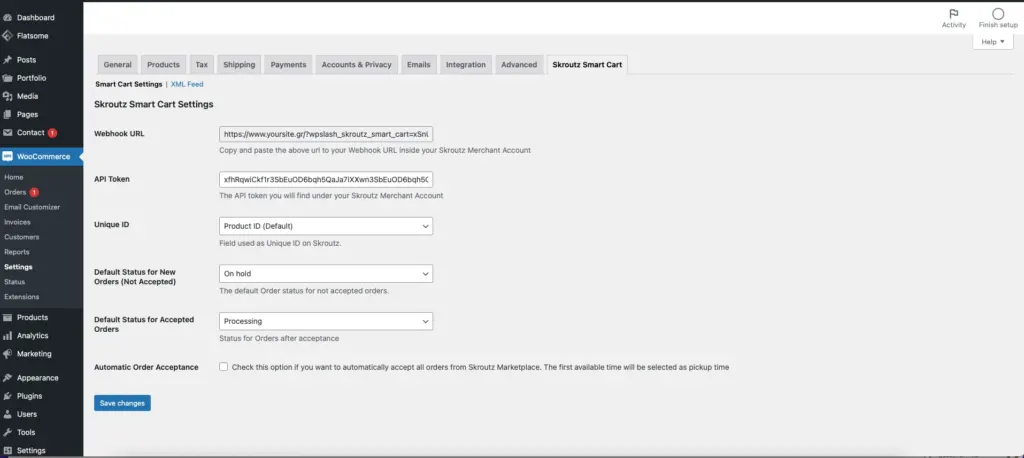Switch to the General tab
The image size is (1024, 458).
click(x=118, y=65)
